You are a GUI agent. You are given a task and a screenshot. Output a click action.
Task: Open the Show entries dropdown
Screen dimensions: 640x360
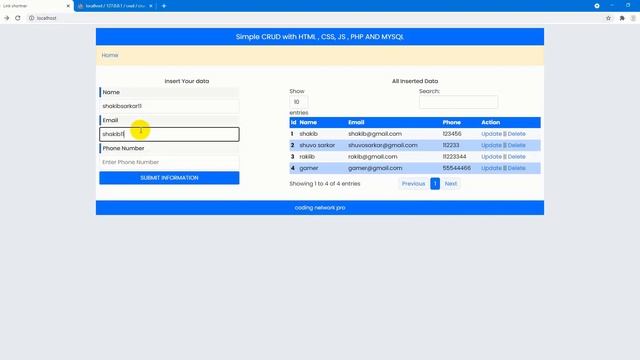click(298, 102)
